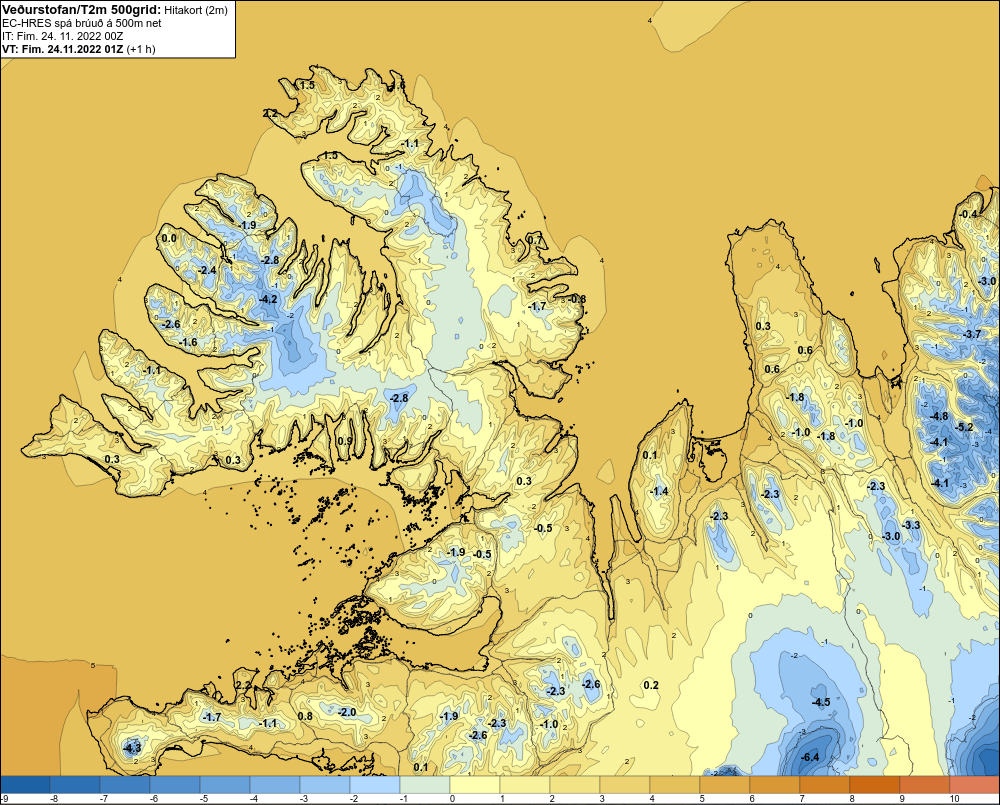
Task: Click the '0.1' label above '-1.4'
Action: point(650,455)
